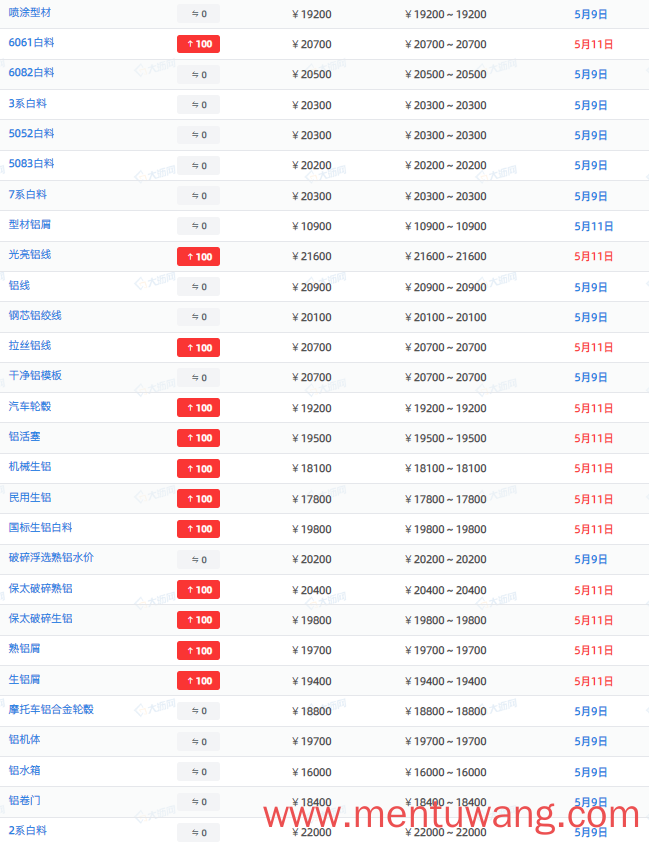
Task: Open the 6061白料 product link
Action: tap(31, 43)
